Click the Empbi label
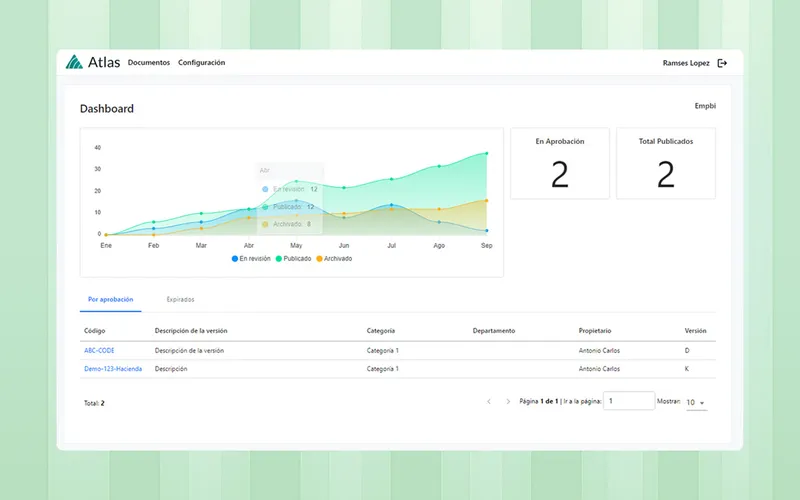 tap(705, 106)
